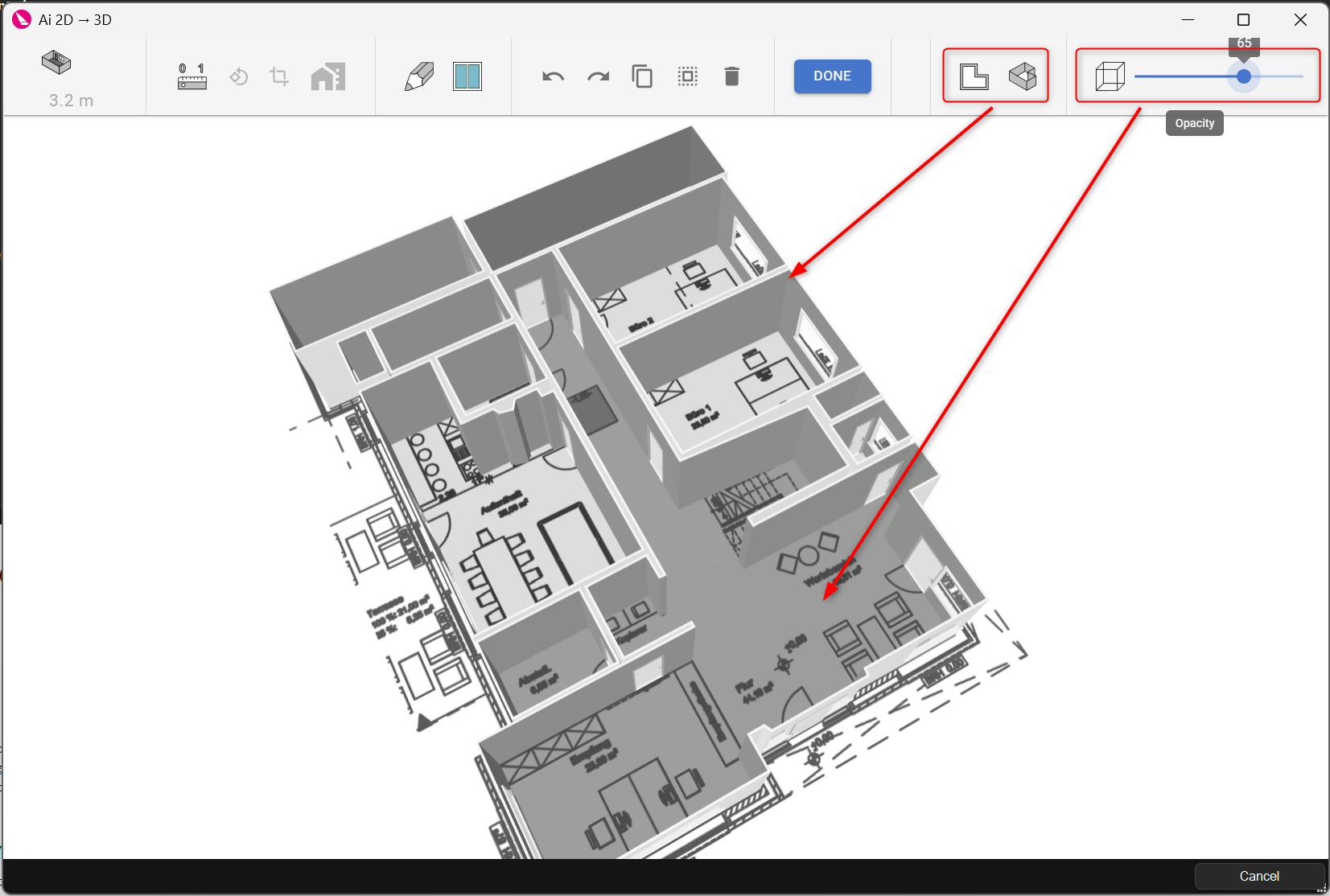Click the building detect icon
The width and height of the screenshot is (1330, 896).
click(328, 76)
